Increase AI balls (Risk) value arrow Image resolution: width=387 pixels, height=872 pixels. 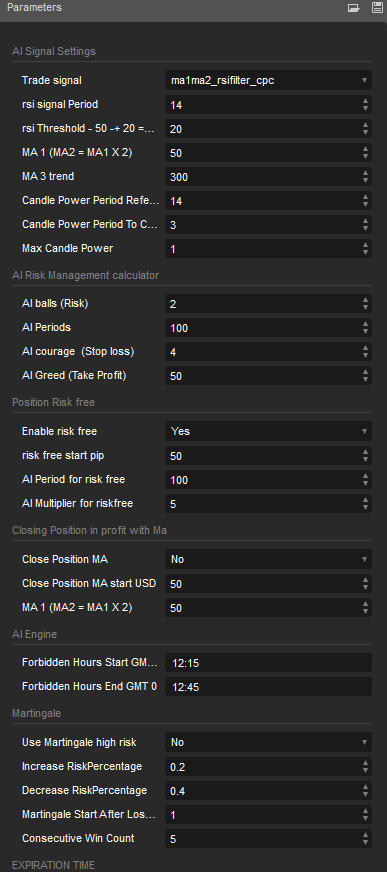tap(365, 300)
